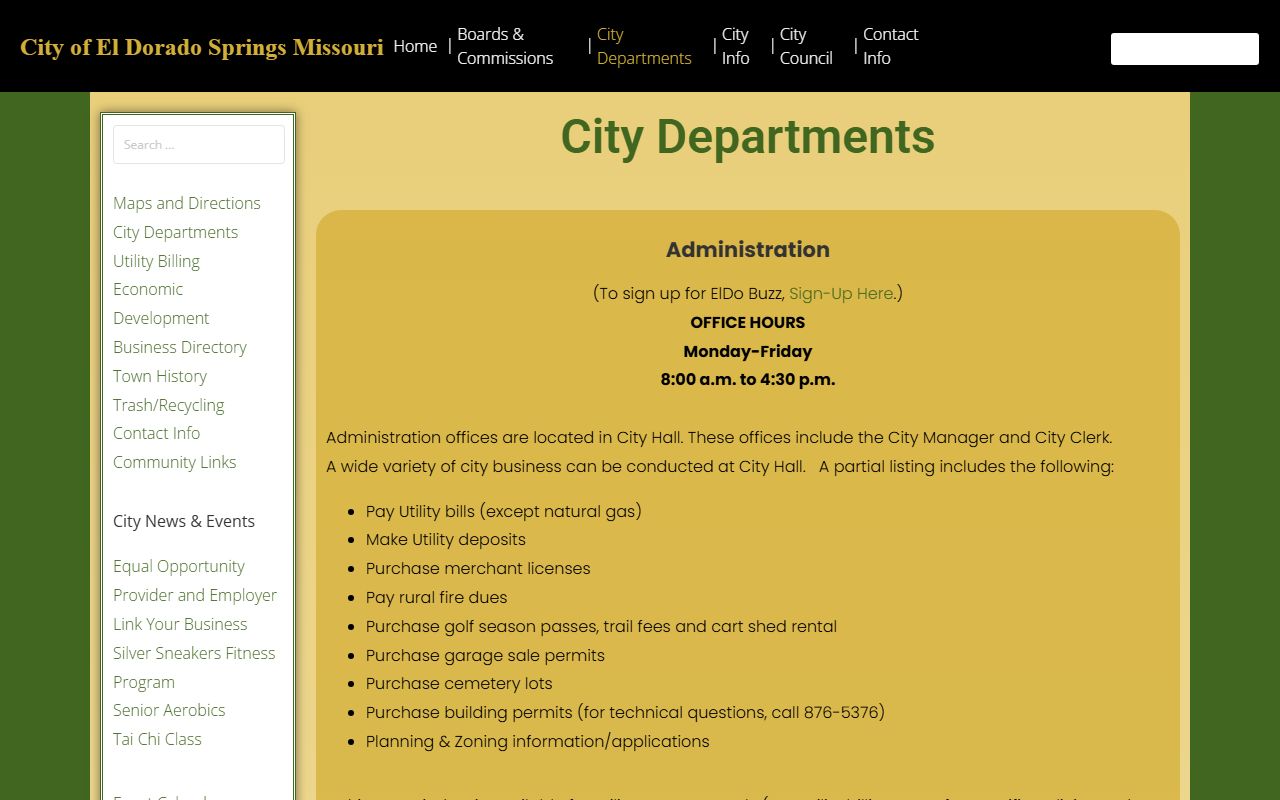Click Purchase merchant licenses item
This screenshot has height=800, width=1280.
(x=478, y=568)
